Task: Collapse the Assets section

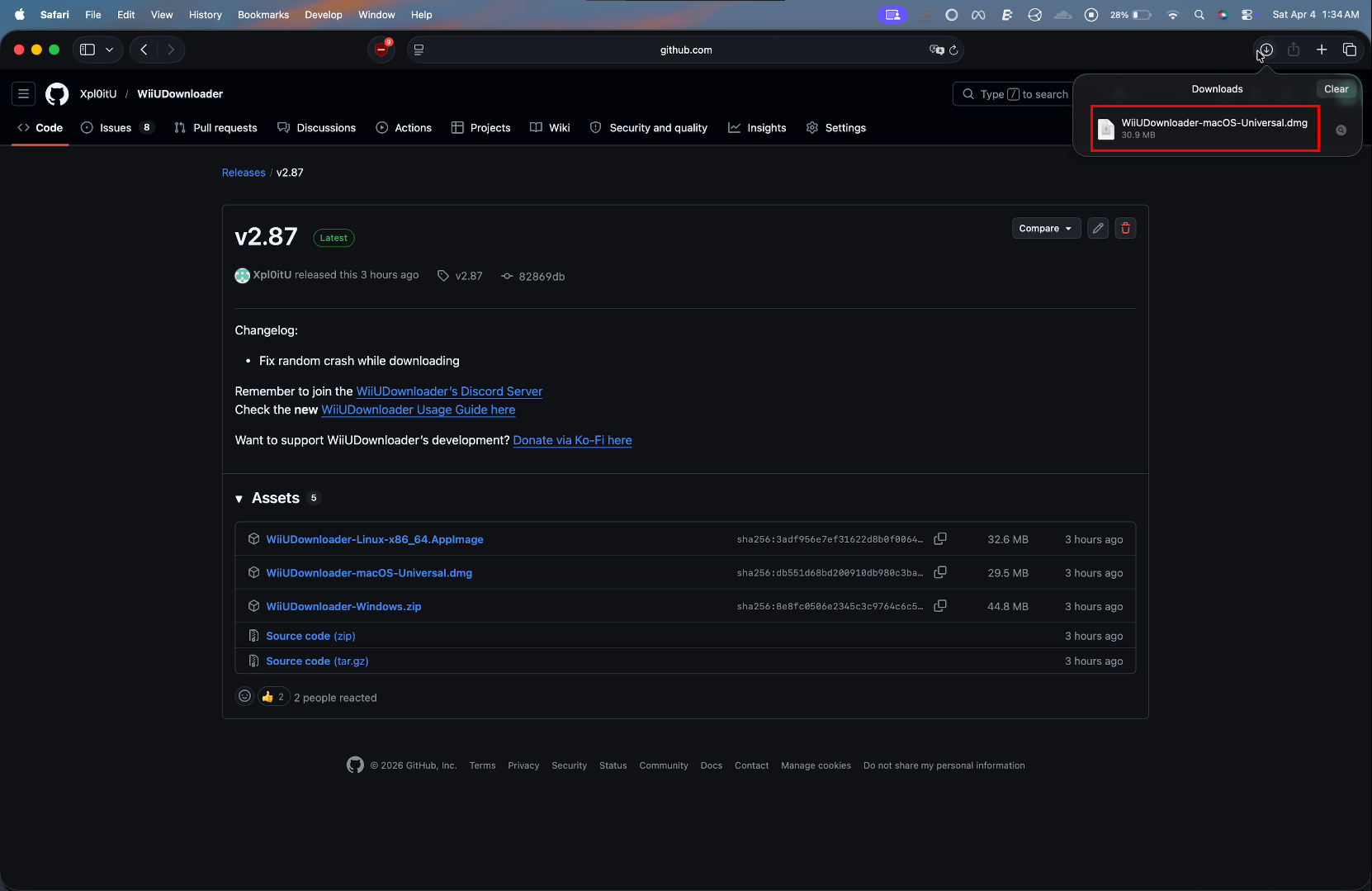Action: (239, 499)
